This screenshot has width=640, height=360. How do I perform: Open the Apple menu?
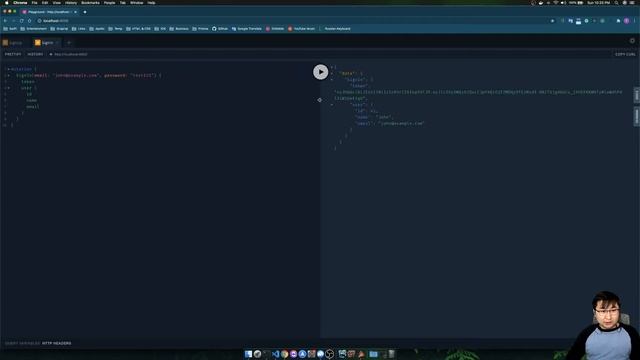click(7, 3)
